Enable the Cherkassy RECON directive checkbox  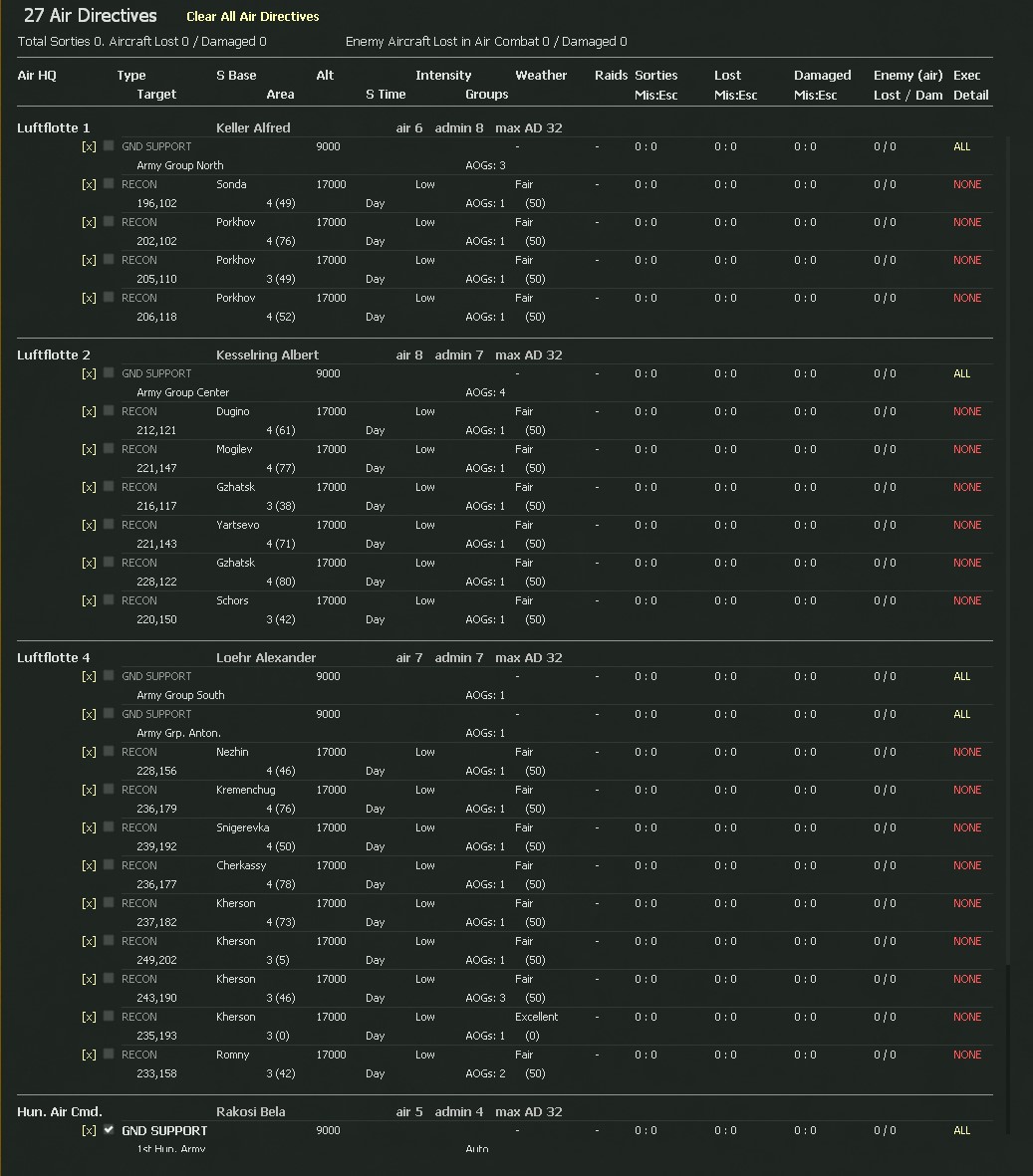point(109,864)
